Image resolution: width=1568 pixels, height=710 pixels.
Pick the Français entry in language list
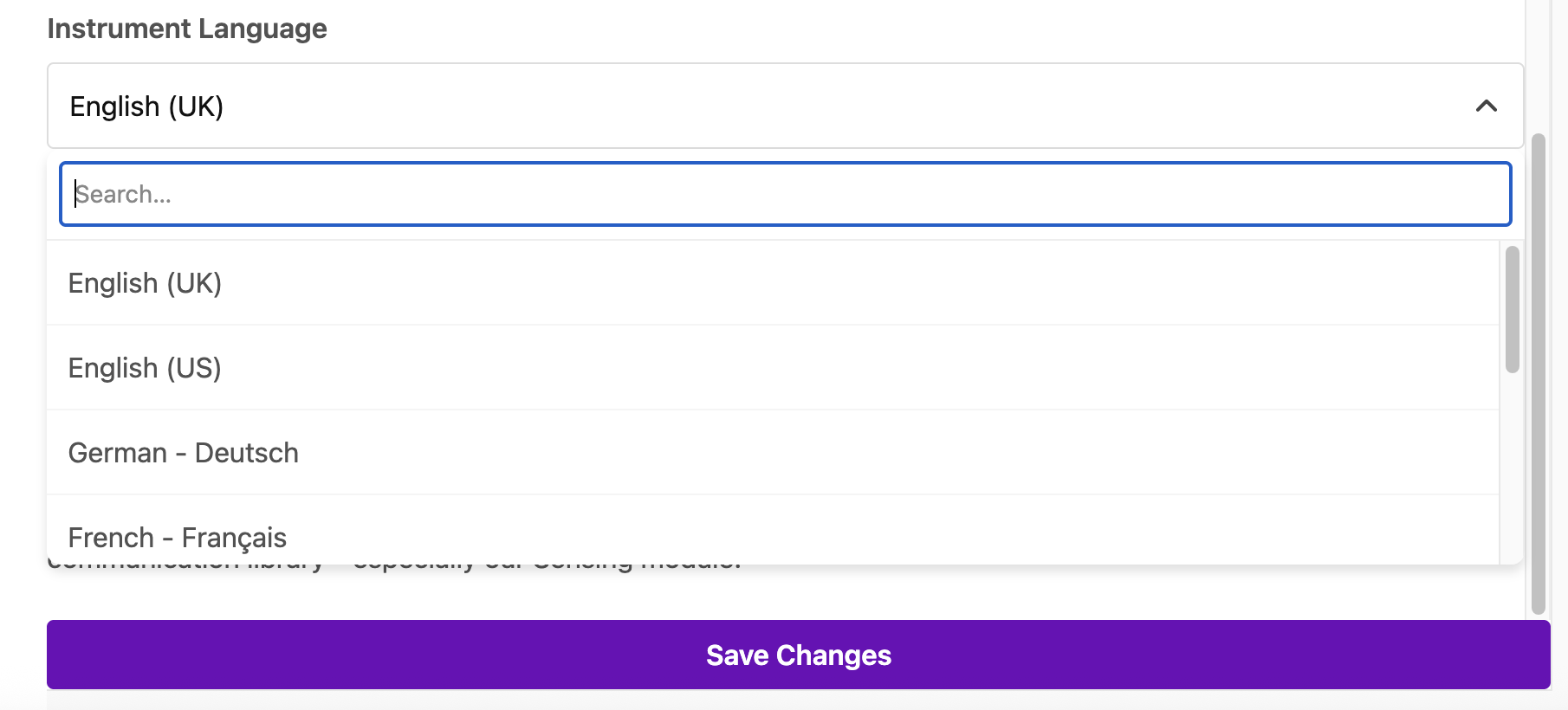pyautogui.click(x=234, y=538)
